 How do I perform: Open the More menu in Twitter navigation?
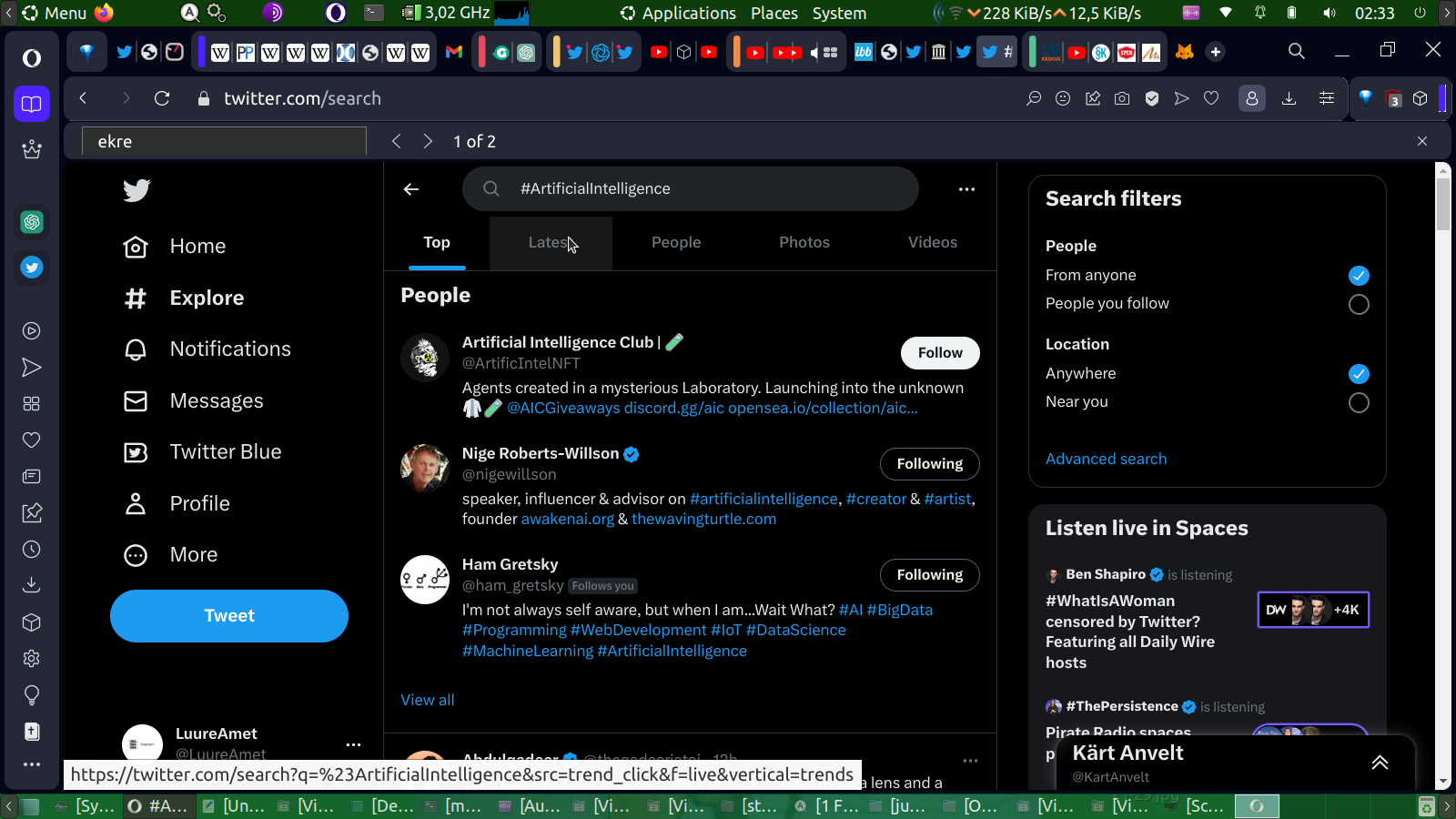(171, 555)
